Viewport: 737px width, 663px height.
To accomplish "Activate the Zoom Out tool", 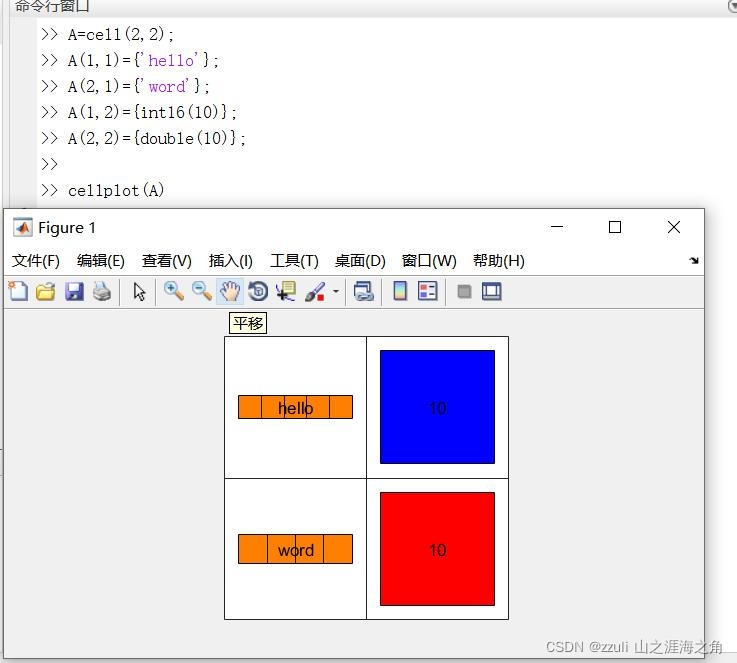I will pyautogui.click(x=202, y=291).
